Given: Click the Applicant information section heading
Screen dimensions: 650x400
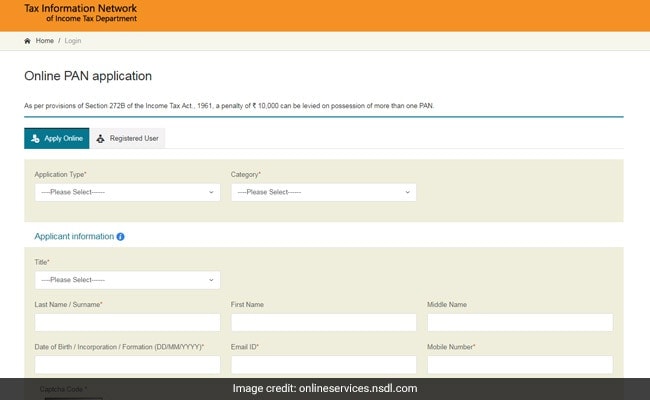Looking at the screenshot, I should (74, 237).
